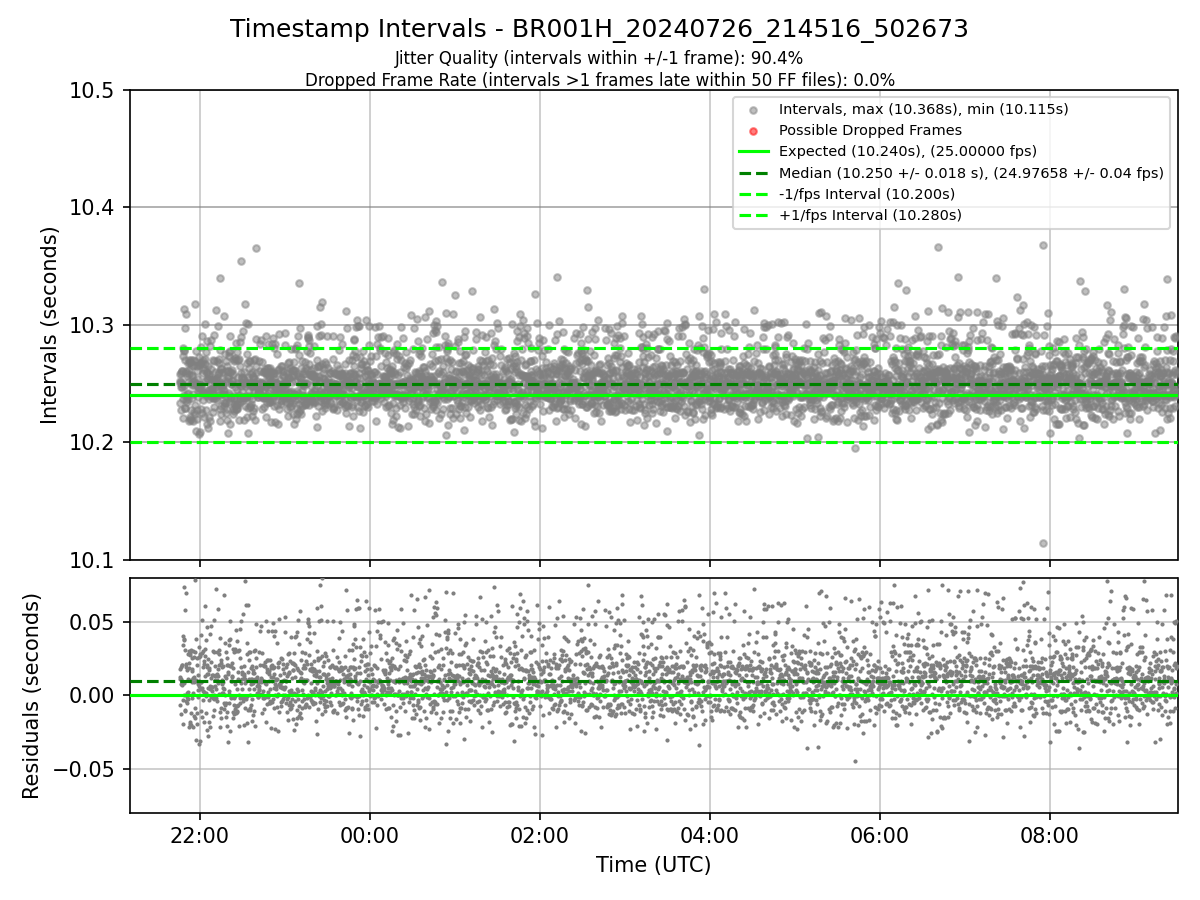Click the Time (UTC) axis label

point(653,865)
